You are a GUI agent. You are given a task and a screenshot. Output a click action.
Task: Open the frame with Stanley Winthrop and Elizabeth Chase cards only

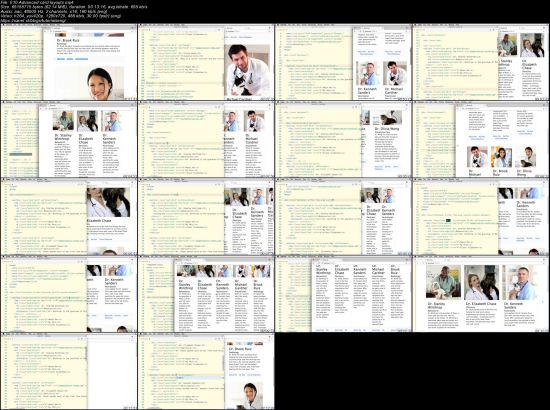(481, 62)
